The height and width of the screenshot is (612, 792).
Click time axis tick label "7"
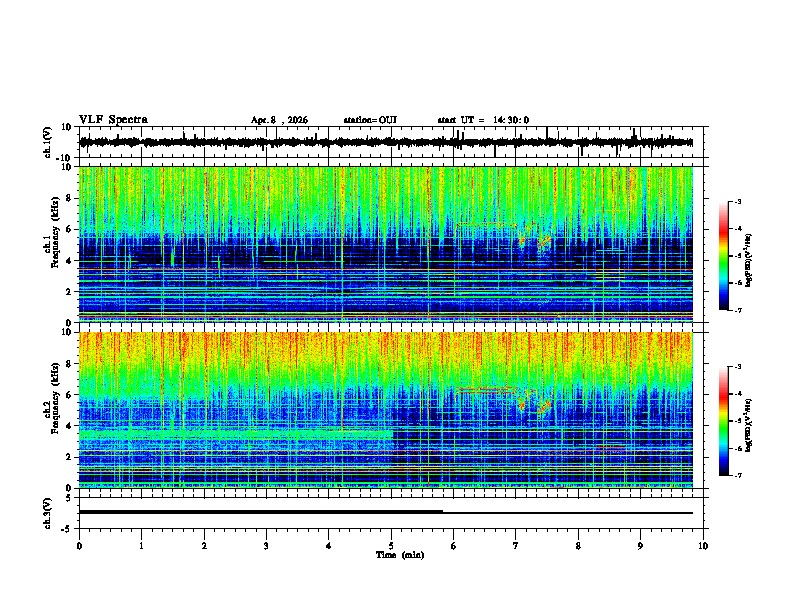[x=516, y=546]
